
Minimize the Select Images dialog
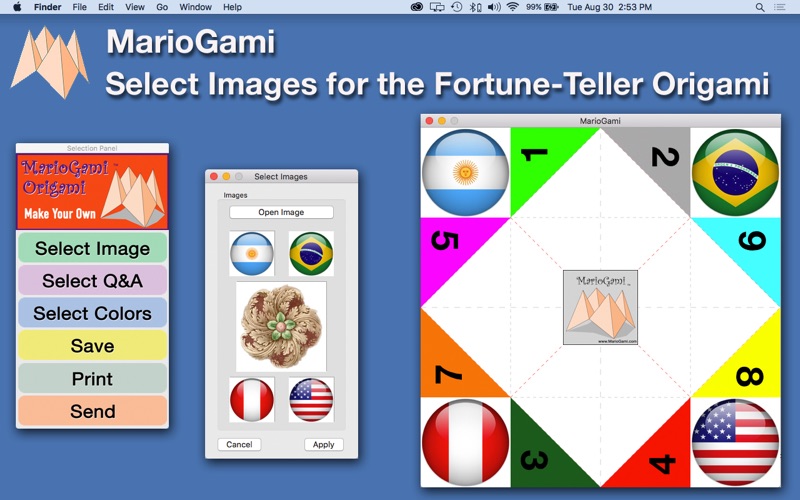click(x=226, y=177)
